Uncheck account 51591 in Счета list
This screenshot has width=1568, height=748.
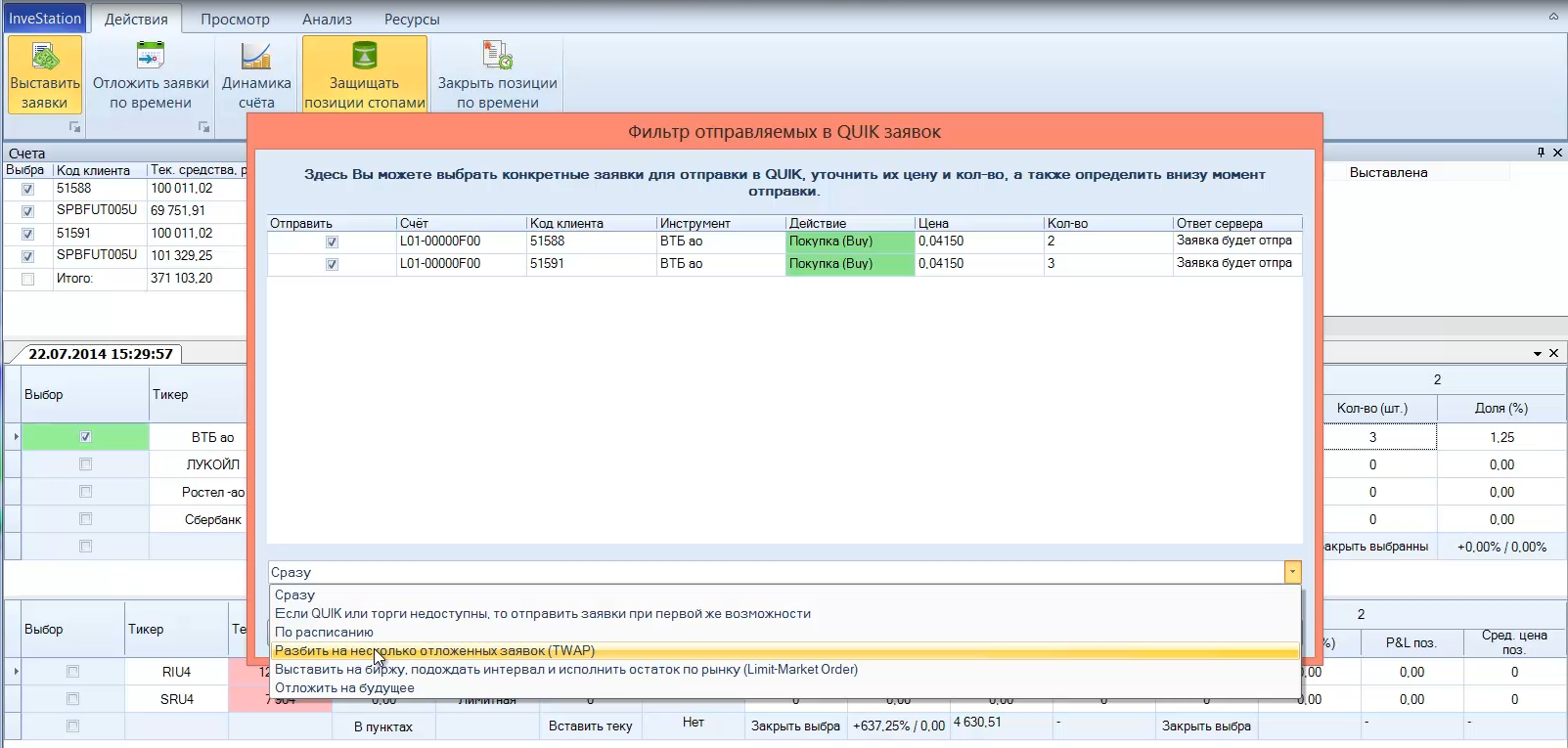tap(27, 234)
